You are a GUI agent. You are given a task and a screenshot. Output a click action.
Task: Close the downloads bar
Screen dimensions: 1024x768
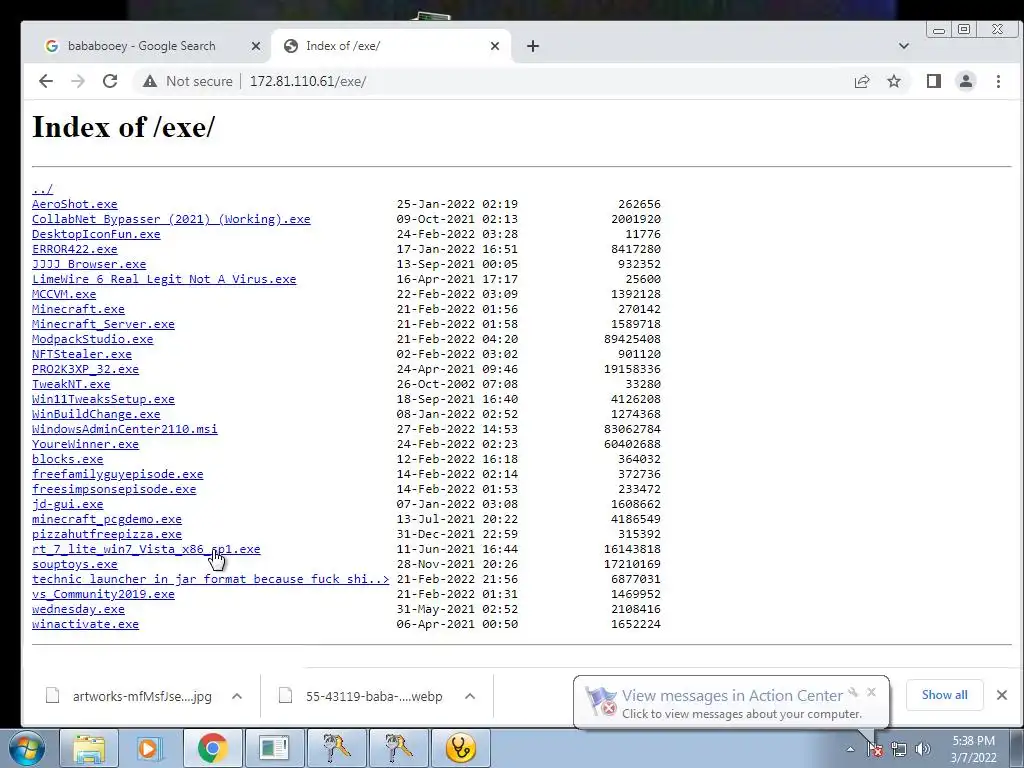1002,695
